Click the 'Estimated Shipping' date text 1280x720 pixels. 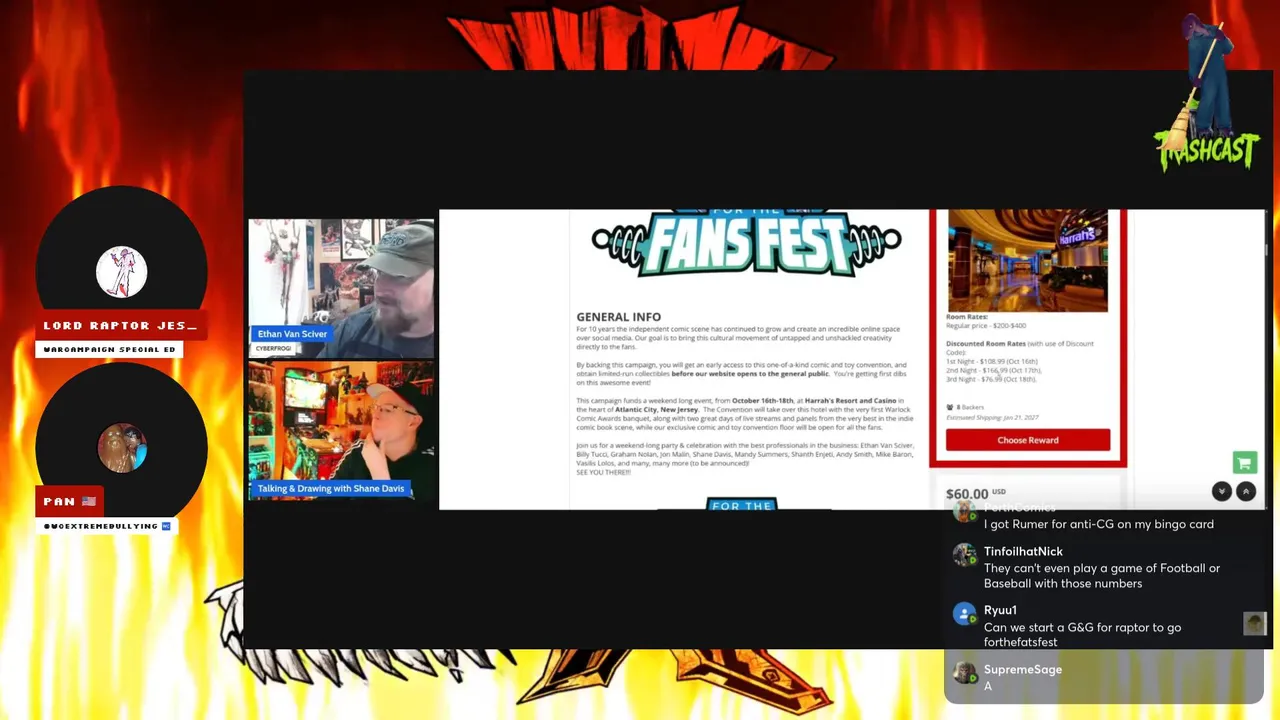click(x=993, y=417)
